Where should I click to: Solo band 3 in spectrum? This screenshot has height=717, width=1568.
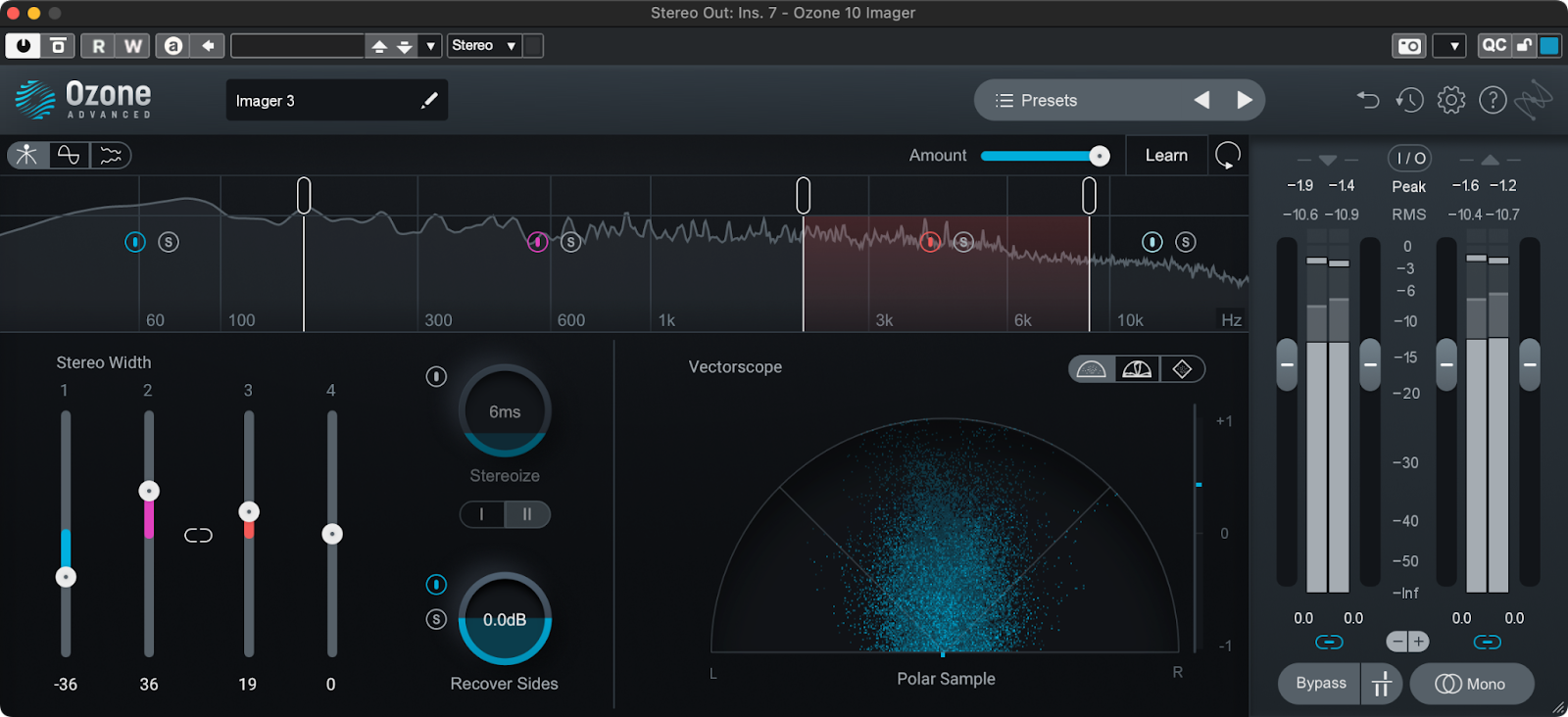(964, 242)
